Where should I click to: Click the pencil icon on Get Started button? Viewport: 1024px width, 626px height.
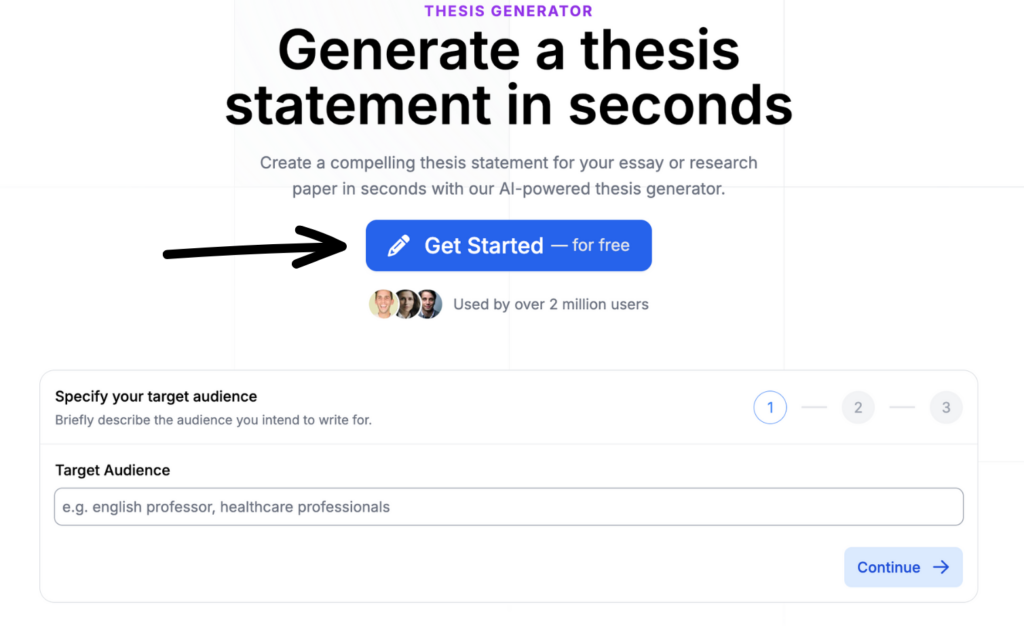[401, 245]
